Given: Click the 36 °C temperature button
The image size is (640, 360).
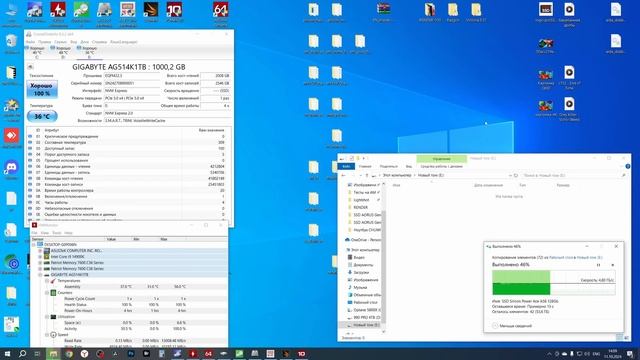Looking at the screenshot, I should coord(42,116).
